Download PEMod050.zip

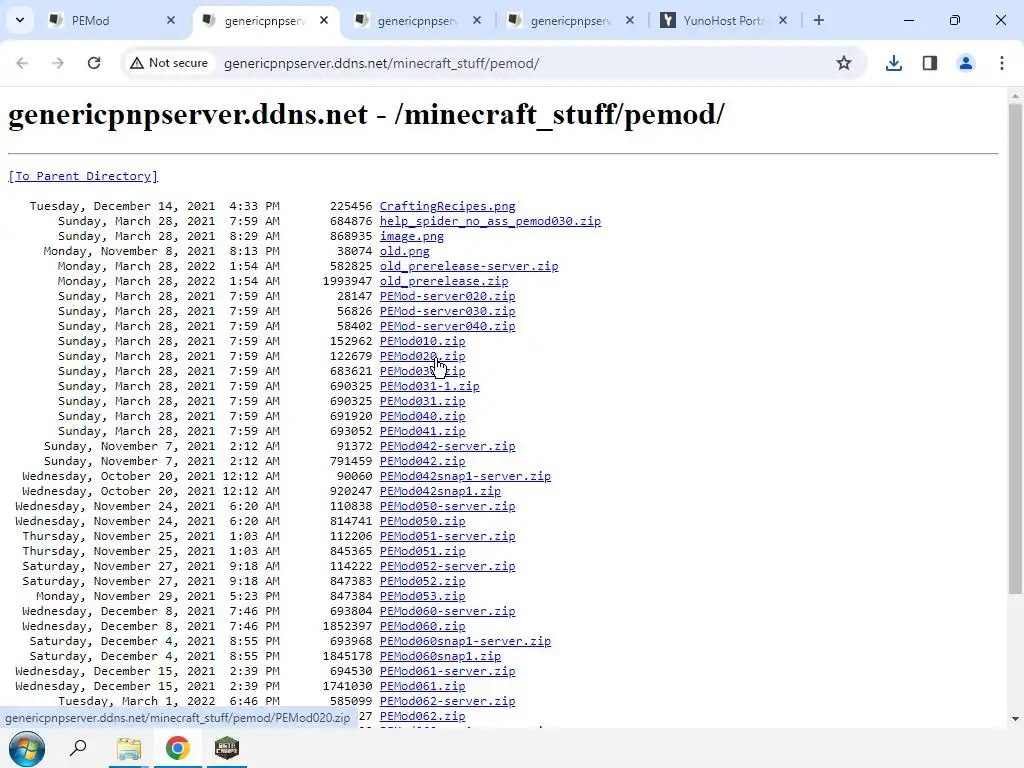click(423, 522)
